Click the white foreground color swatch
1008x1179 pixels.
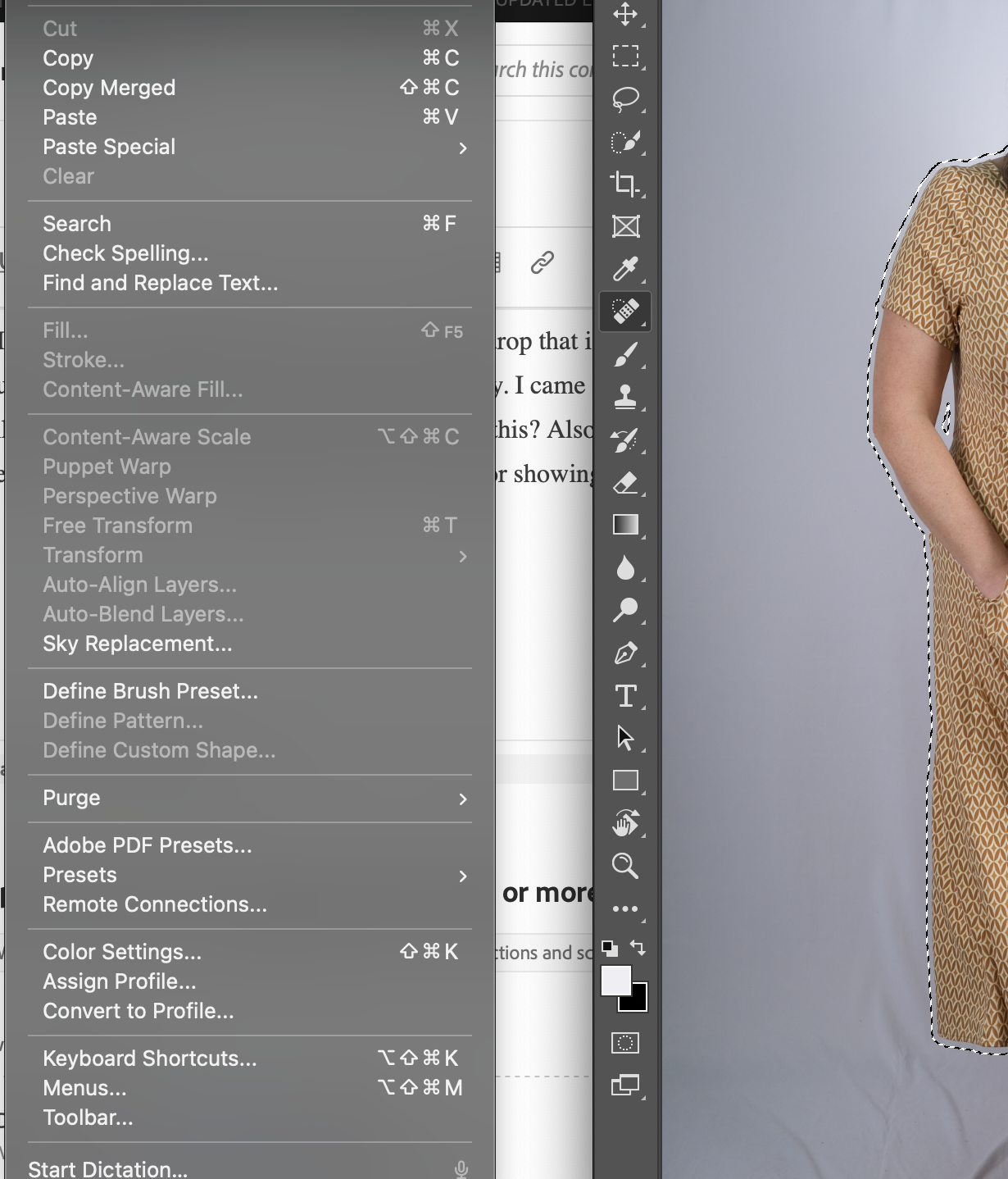click(x=617, y=977)
